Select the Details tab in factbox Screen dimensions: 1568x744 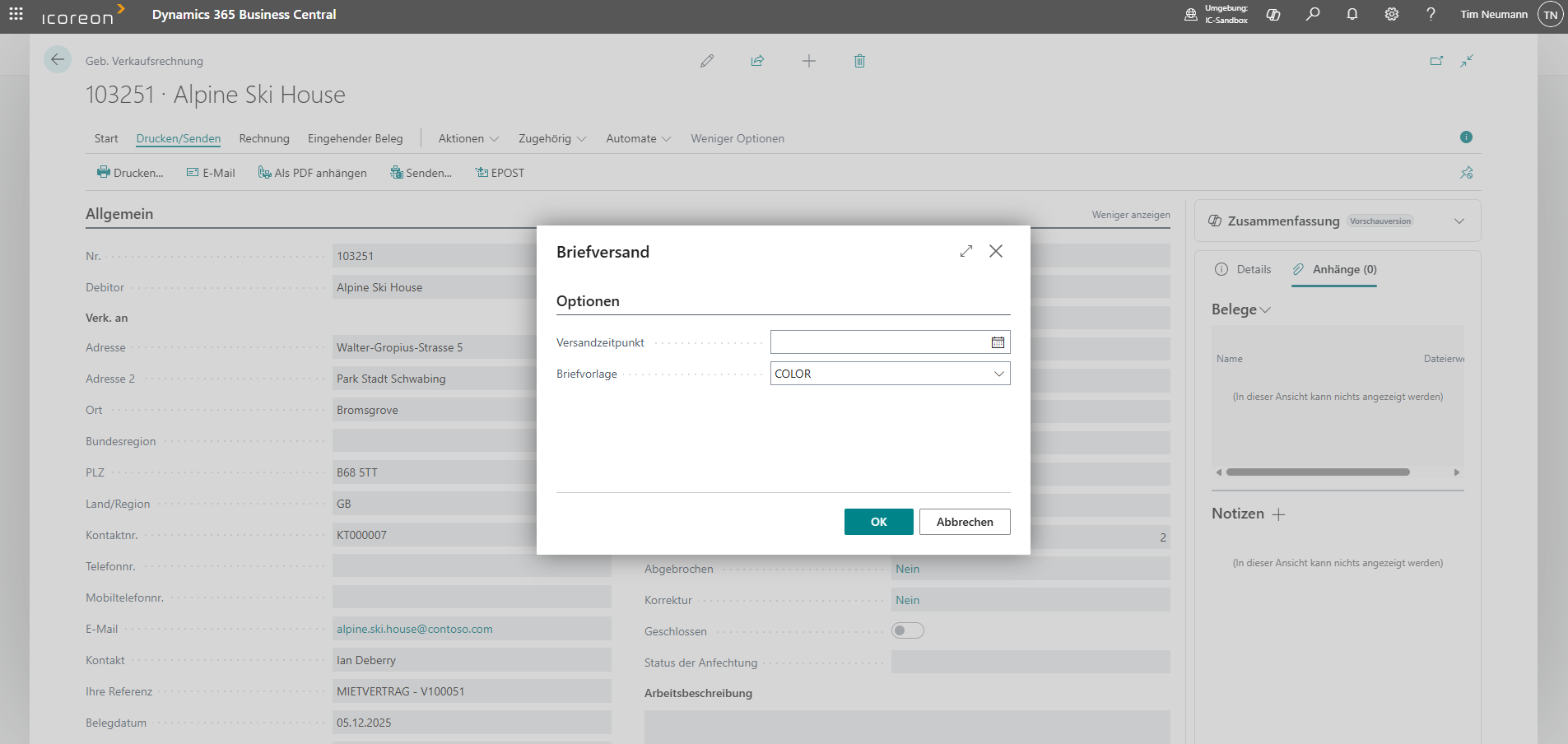pos(1244,269)
